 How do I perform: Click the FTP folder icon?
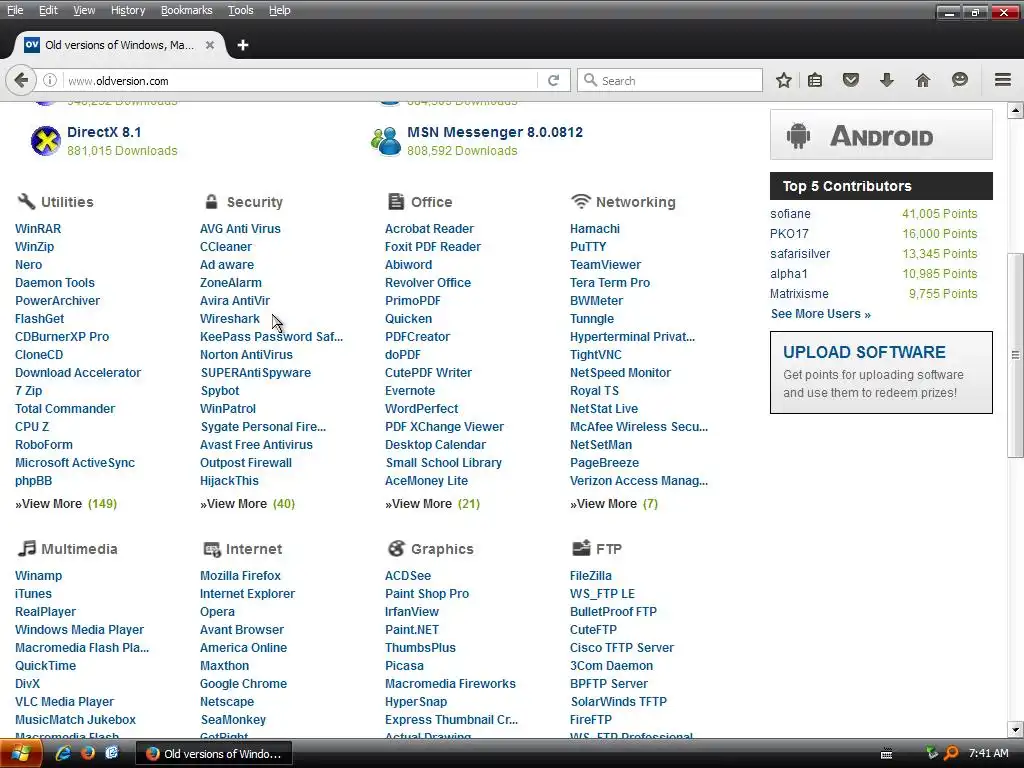click(581, 548)
